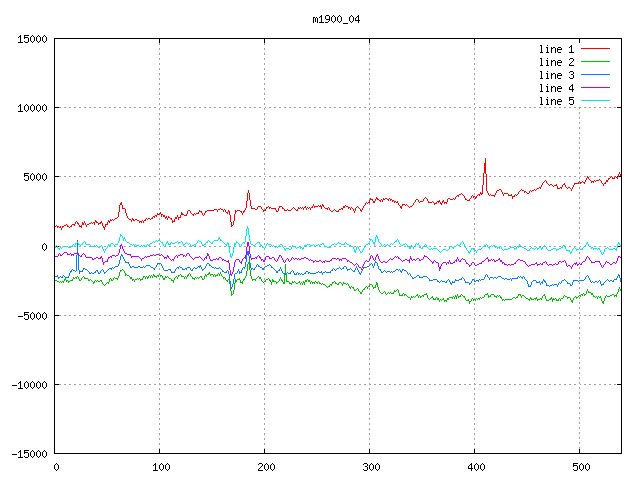Select the 'line 4' legend label
The height and width of the screenshot is (480, 640).
tap(556, 88)
